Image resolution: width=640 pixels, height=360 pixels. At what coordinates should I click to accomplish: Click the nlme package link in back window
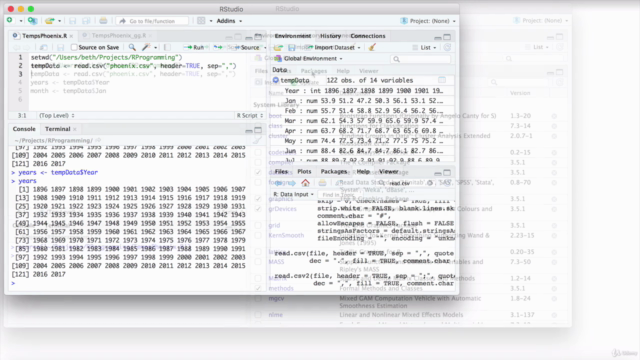(276, 315)
